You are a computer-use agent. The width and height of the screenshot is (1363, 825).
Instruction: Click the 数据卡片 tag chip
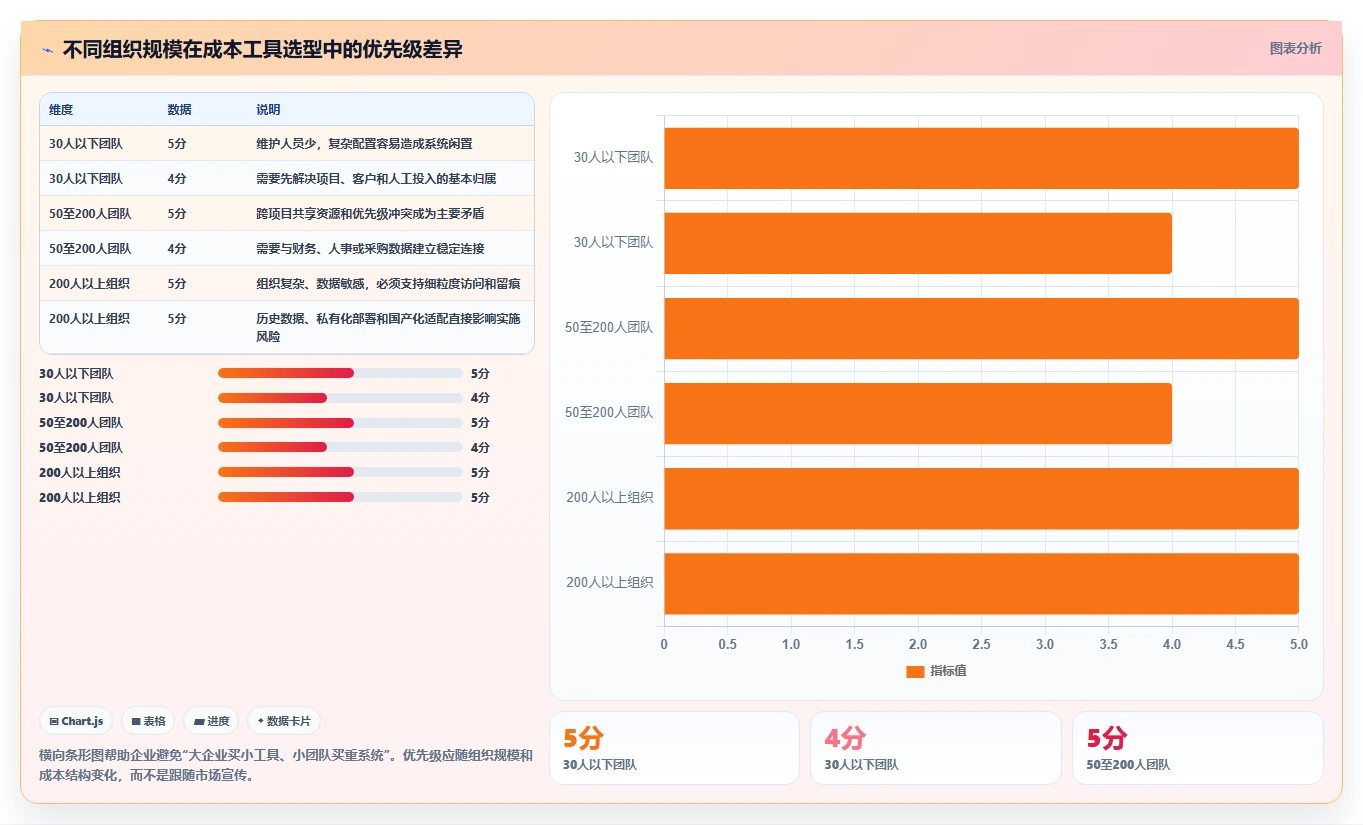[x=284, y=721]
